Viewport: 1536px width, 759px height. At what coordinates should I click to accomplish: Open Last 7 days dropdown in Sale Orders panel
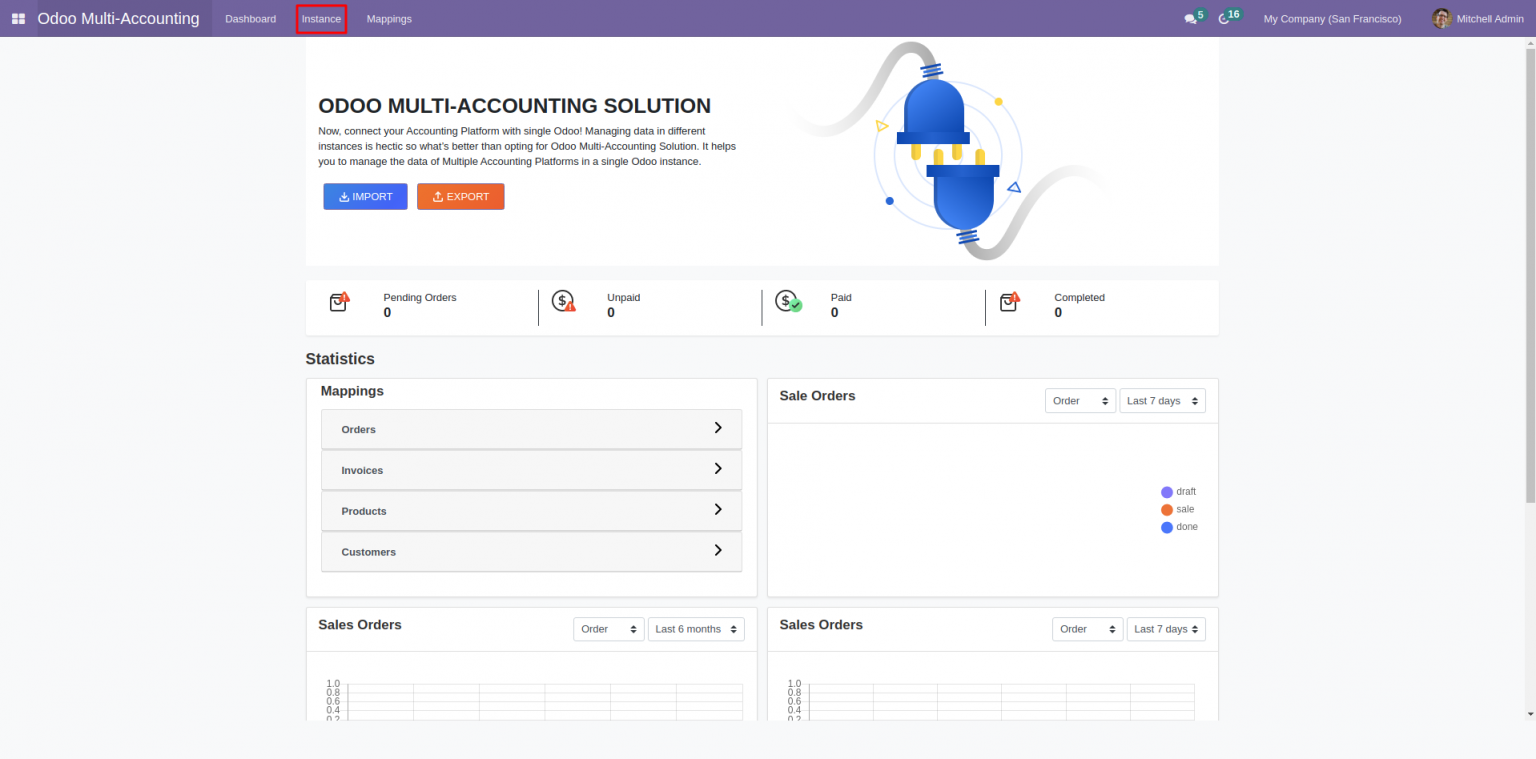point(1162,401)
